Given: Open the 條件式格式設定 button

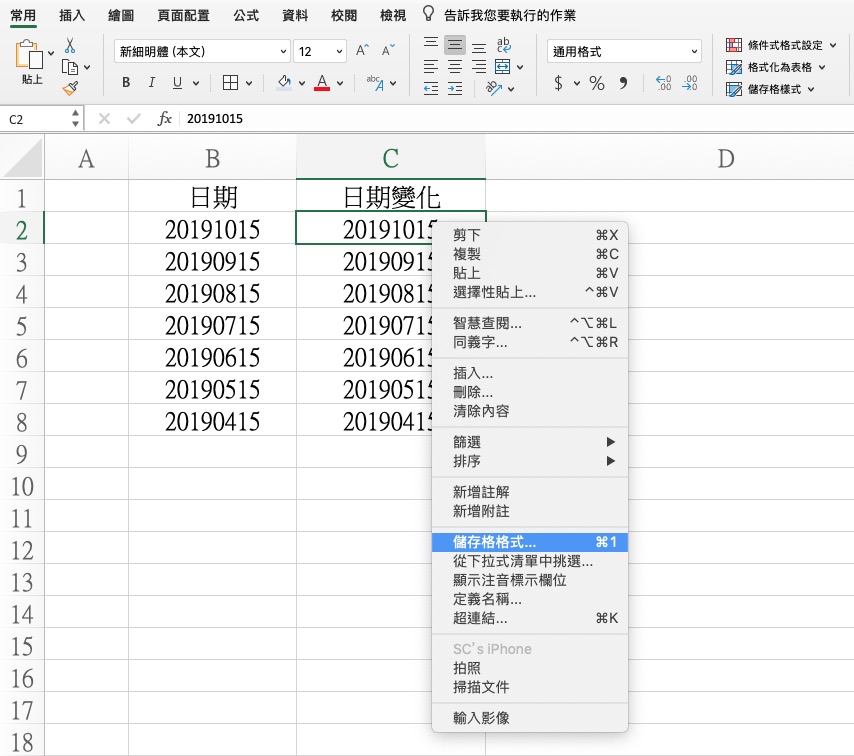Looking at the screenshot, I should (777, 45).
